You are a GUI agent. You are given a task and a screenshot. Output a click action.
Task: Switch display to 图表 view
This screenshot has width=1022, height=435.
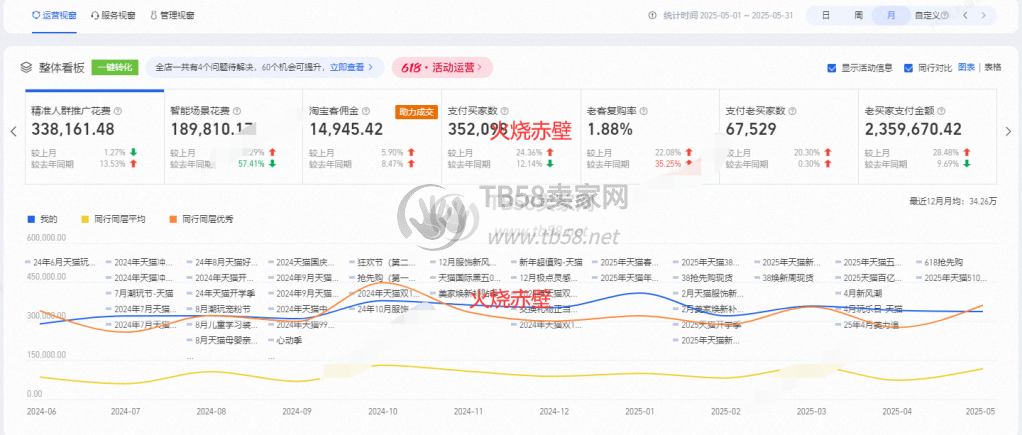click(x=967, y=67)
